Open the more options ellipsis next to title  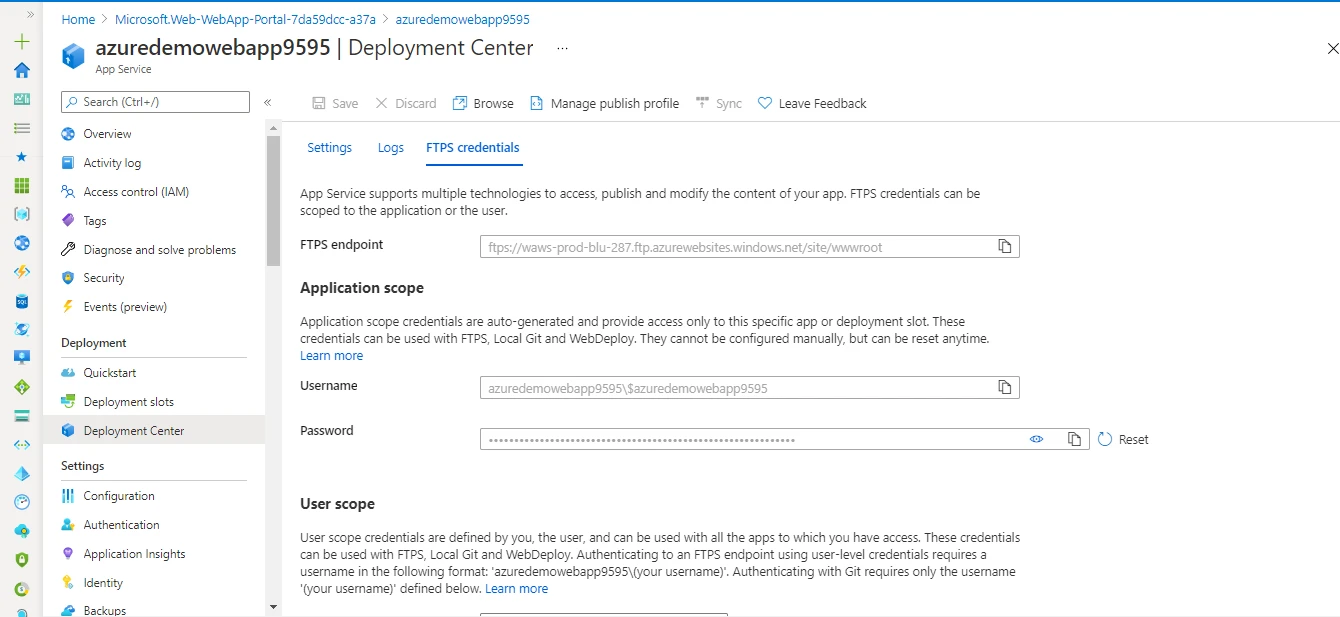[562, 47]
